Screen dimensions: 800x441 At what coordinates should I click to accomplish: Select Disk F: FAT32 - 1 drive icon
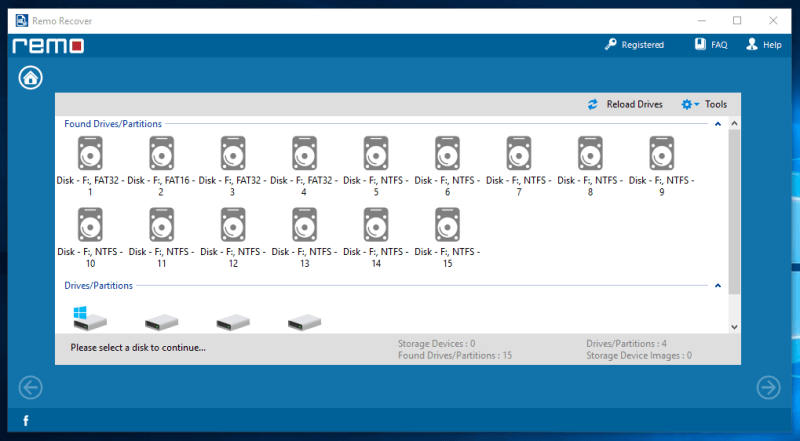pos(90,153)
